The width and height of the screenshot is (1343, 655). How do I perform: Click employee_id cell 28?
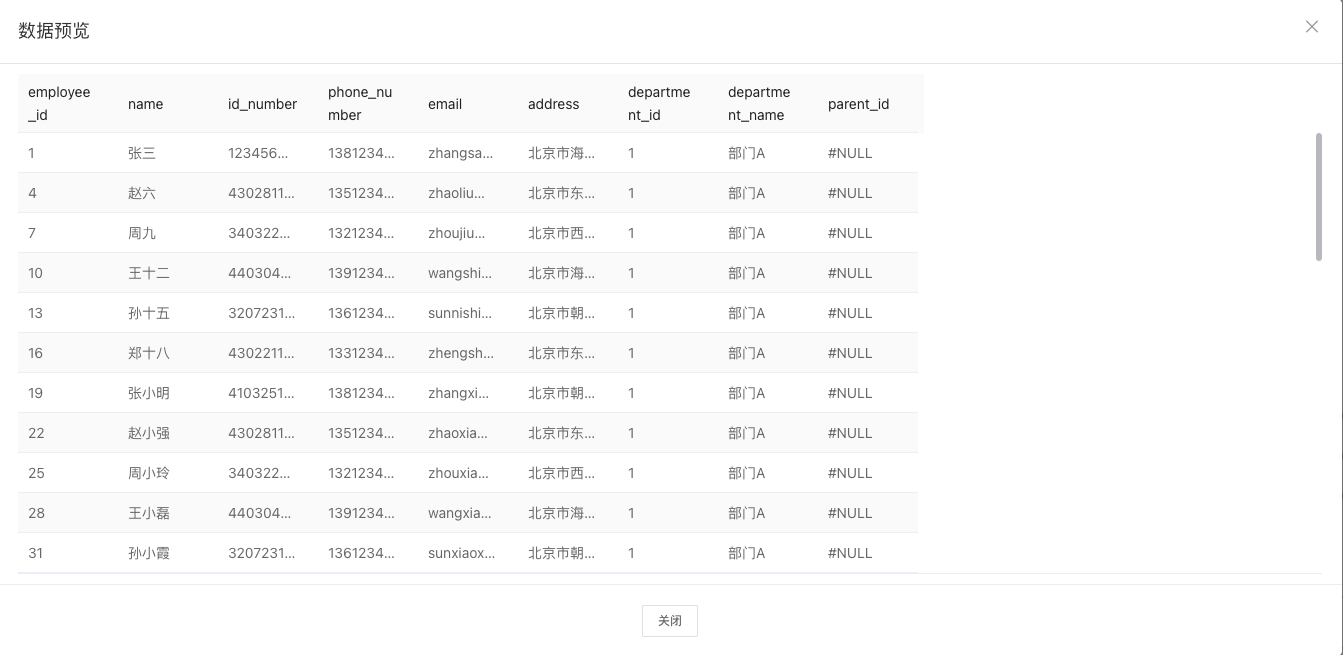tap(36, 513)
